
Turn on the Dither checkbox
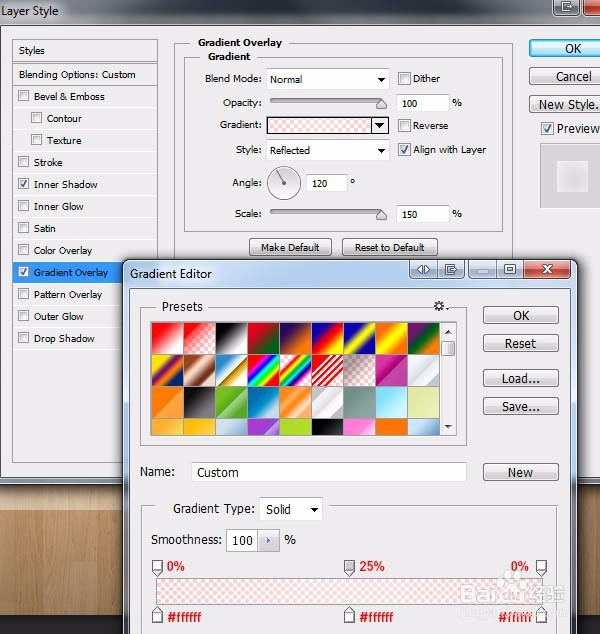404,78
